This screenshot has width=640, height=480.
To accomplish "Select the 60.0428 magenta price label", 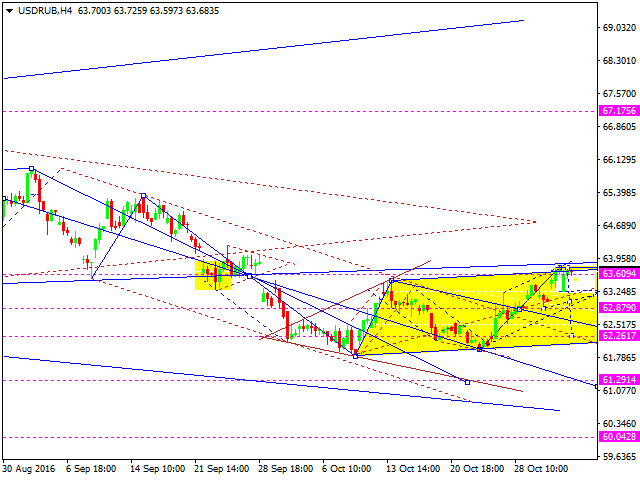I will 619,437.
